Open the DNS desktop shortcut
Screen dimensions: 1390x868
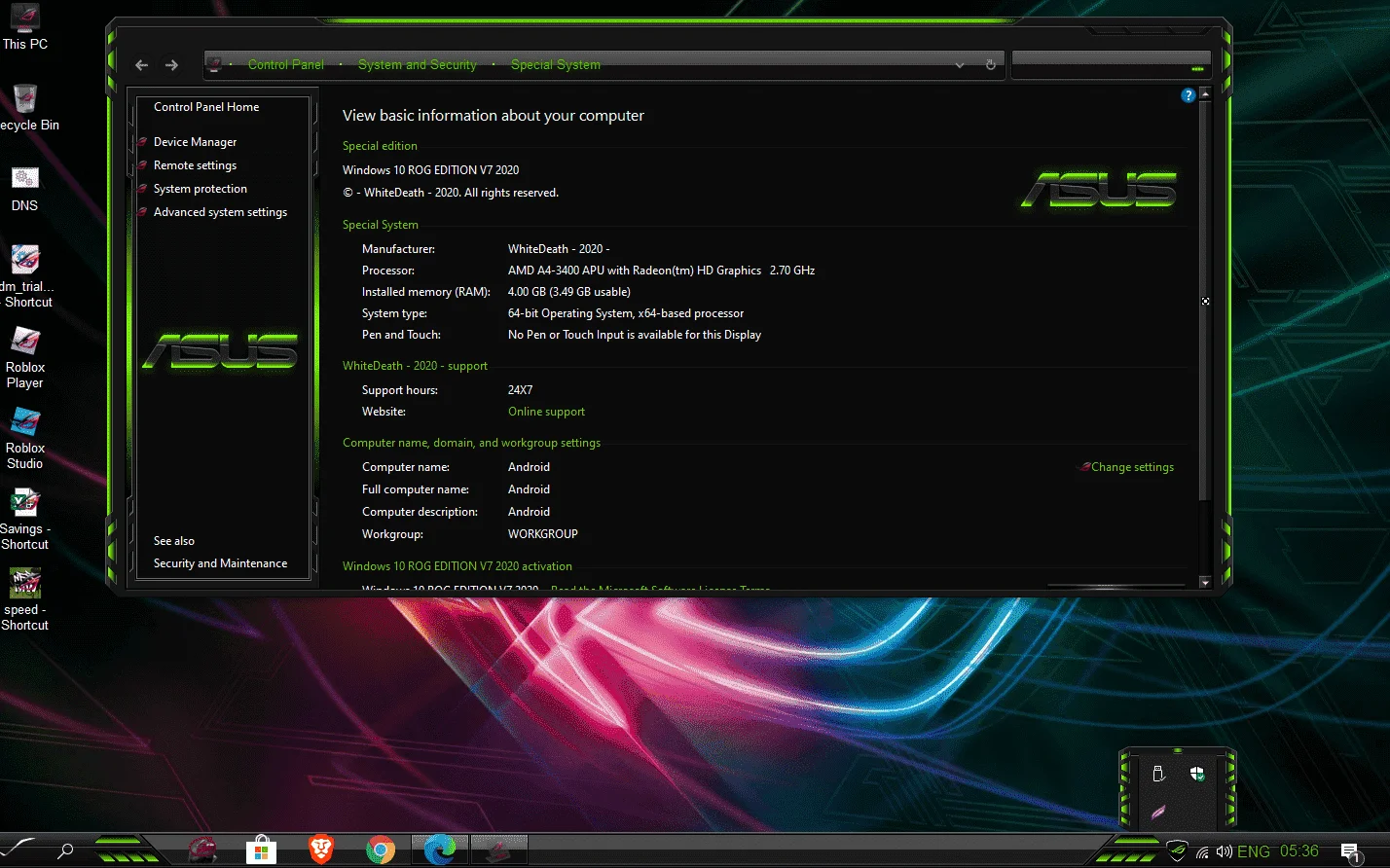pos(24,189)
